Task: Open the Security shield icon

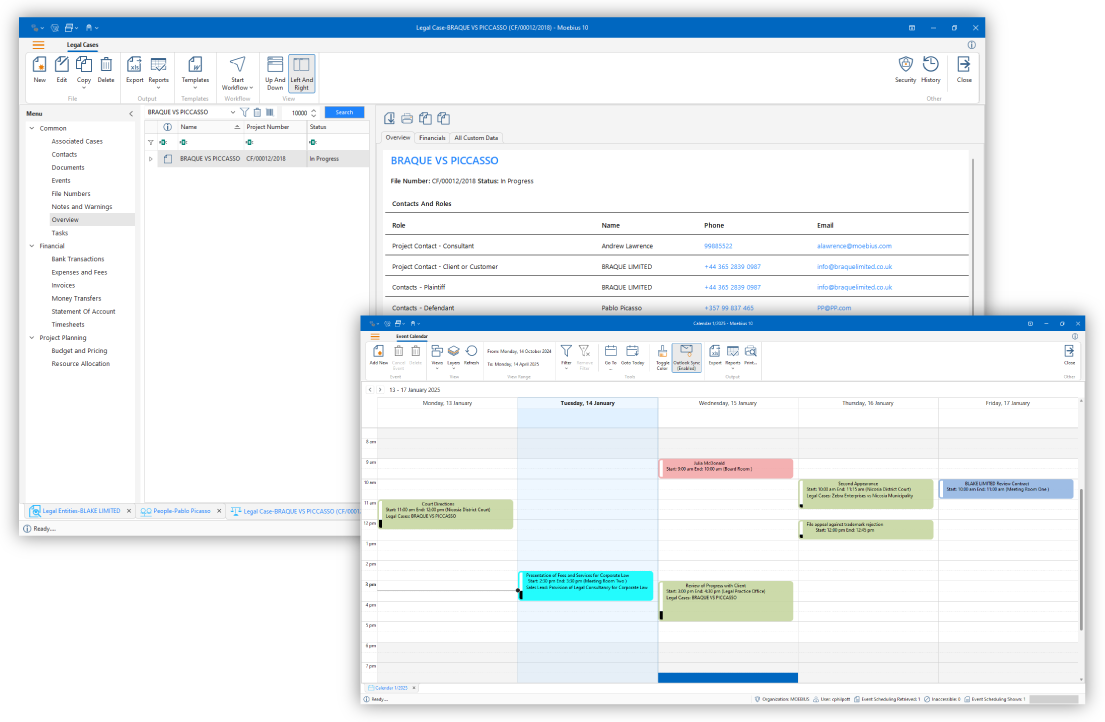Action: click(905, 68)
